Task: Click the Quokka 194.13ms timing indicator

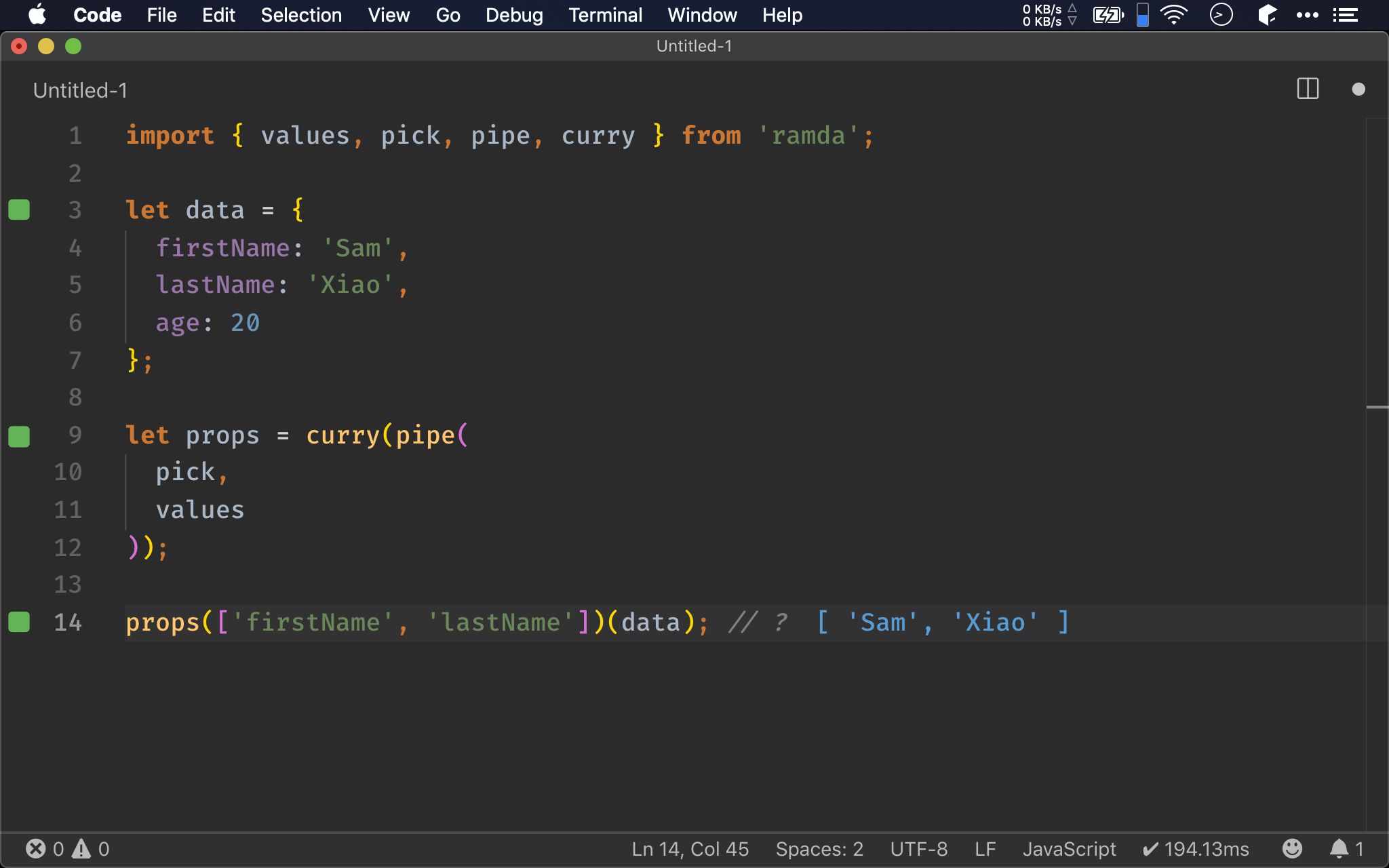Action: tap(1195, 849)
